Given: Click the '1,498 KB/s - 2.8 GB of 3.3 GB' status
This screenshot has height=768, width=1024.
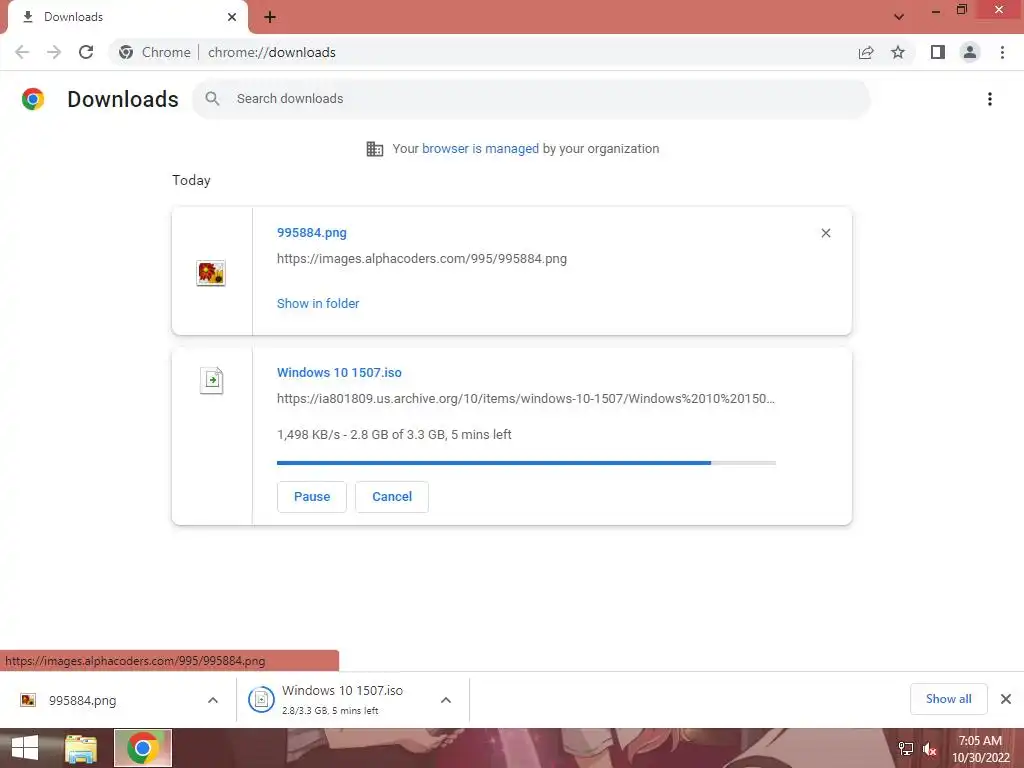Looking at the screenshot, I should coord(394,435).
